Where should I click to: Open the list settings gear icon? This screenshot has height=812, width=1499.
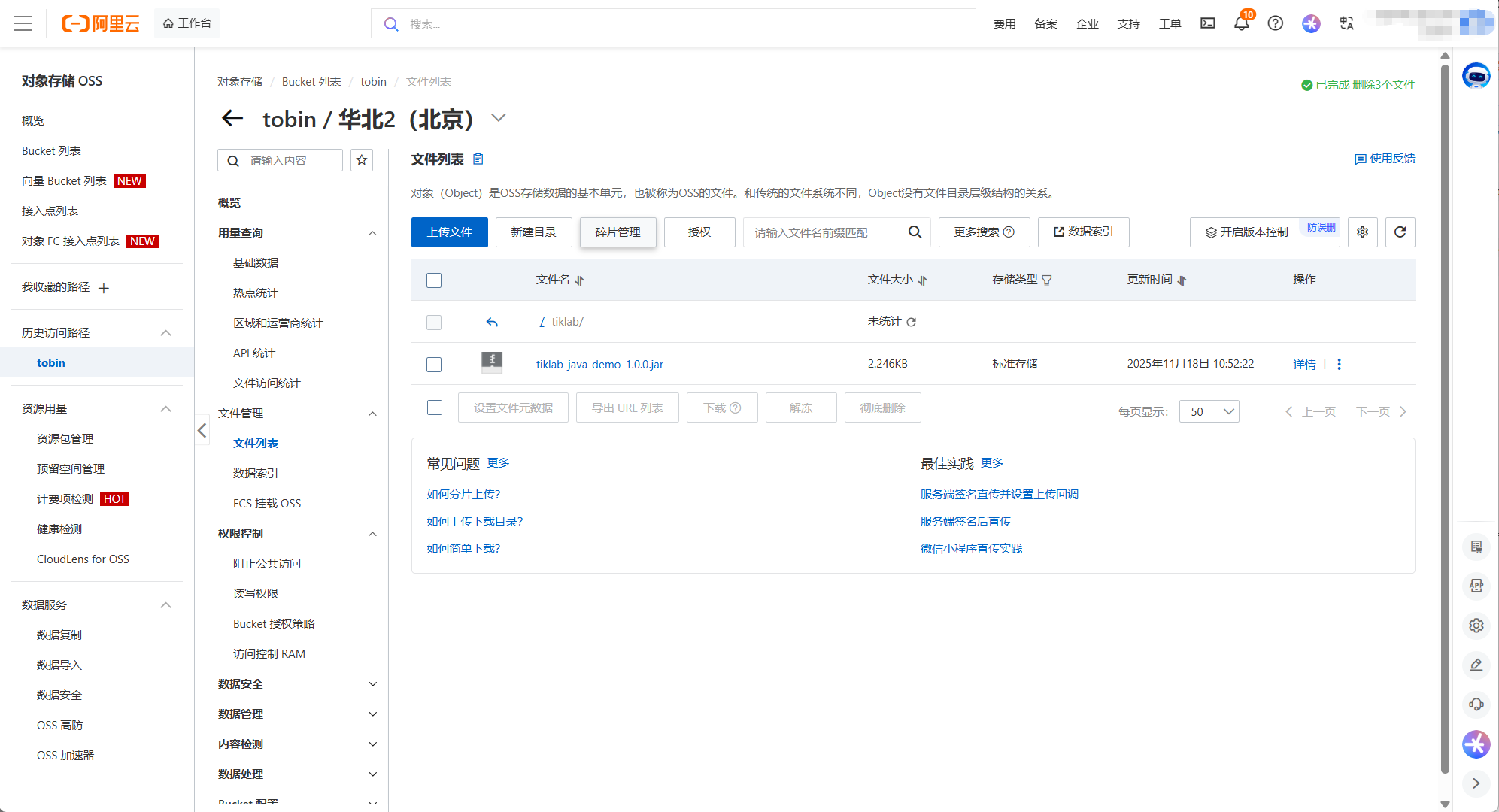coord(1362,232)
